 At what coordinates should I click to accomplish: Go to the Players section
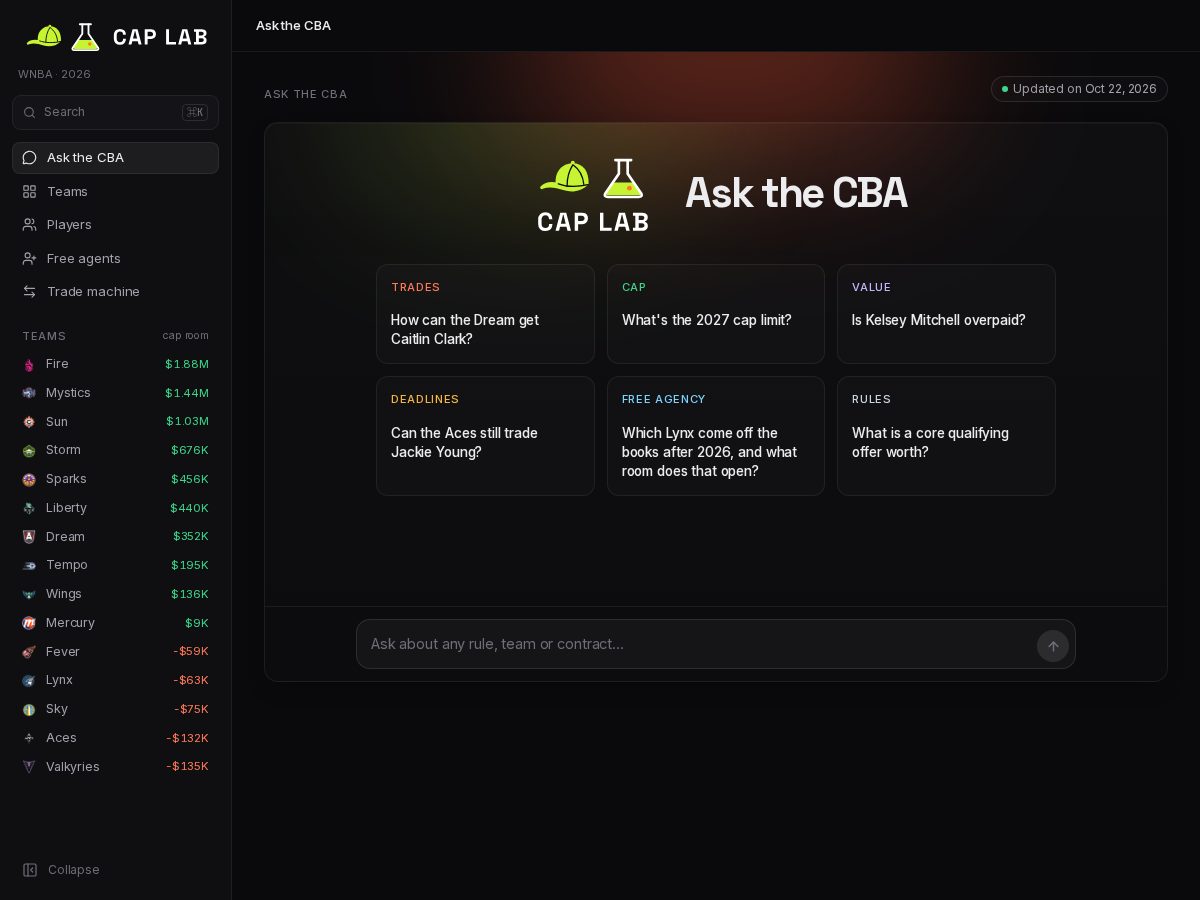tap(115, 225)
